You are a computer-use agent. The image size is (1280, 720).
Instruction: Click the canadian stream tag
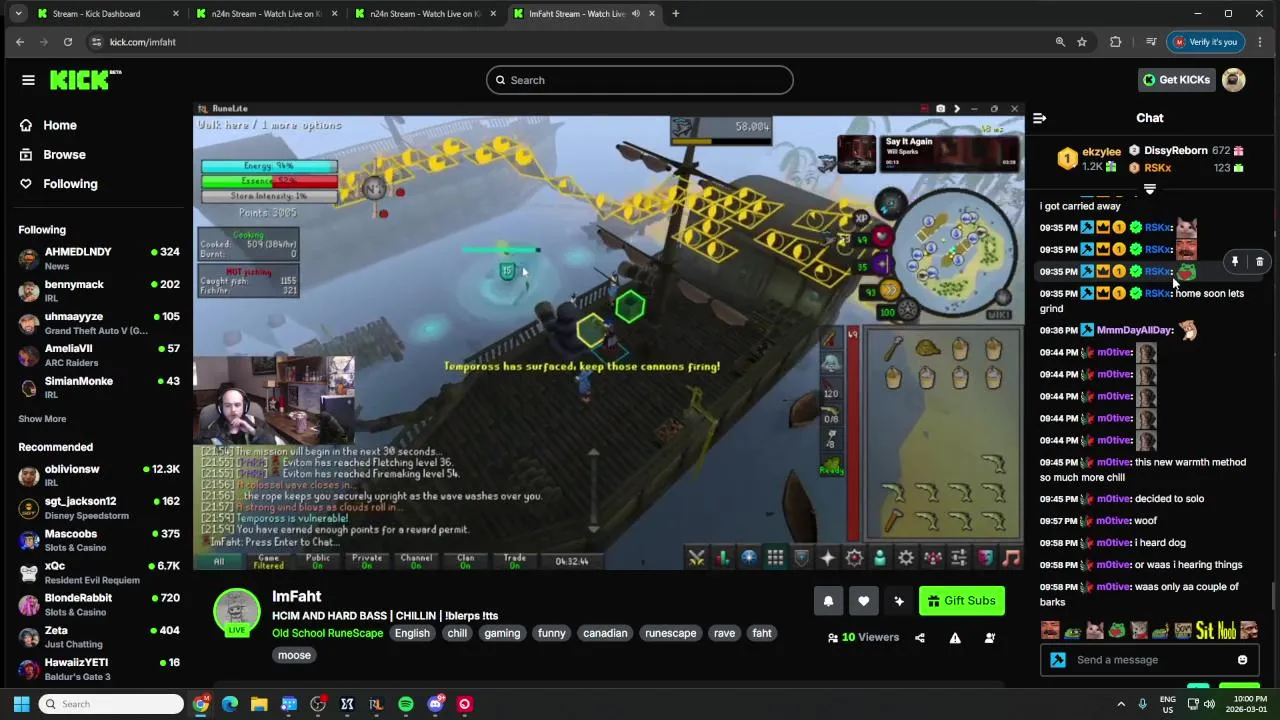[605, 633]
